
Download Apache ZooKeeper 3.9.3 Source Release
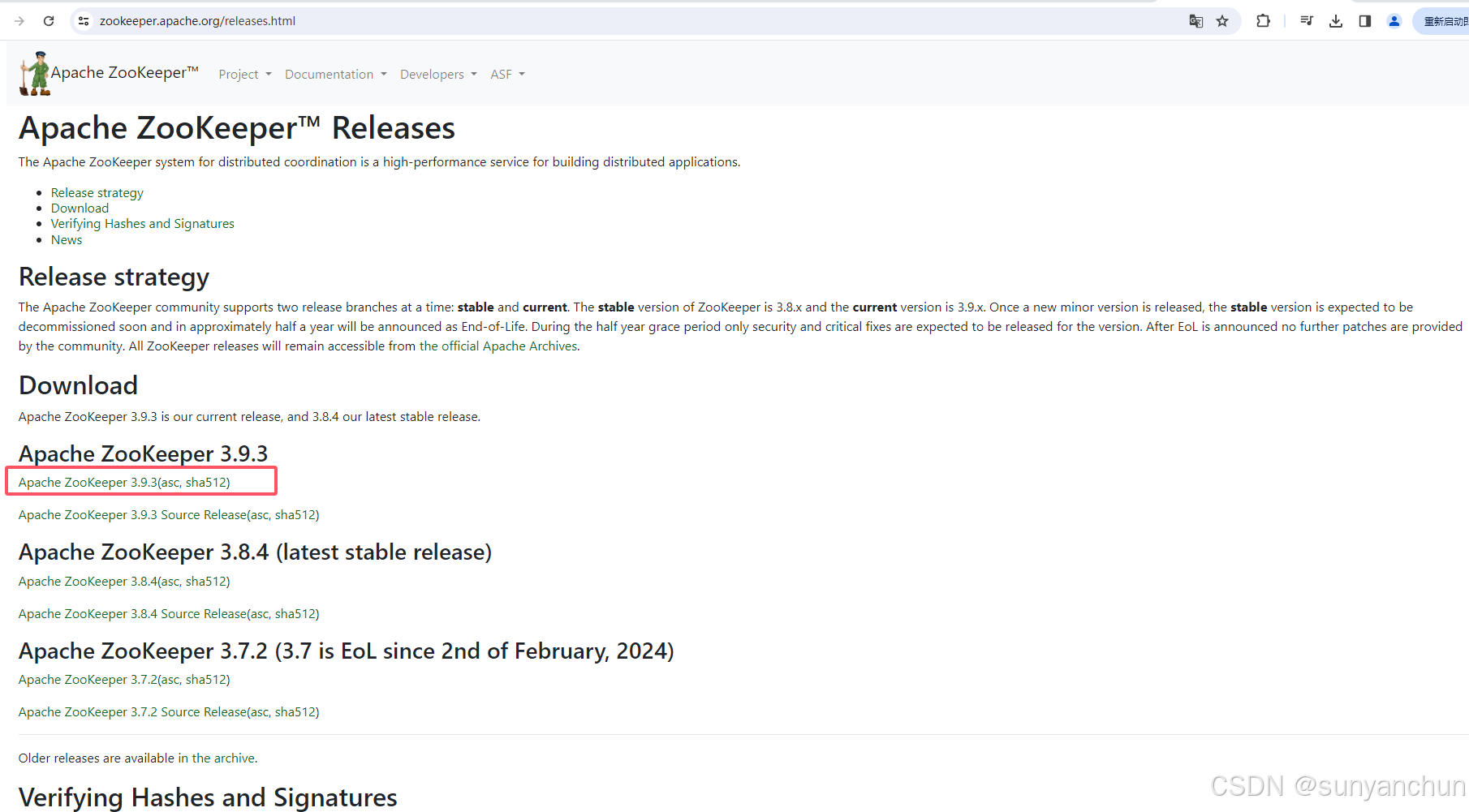pyautogui.click(x=132, y=515)
